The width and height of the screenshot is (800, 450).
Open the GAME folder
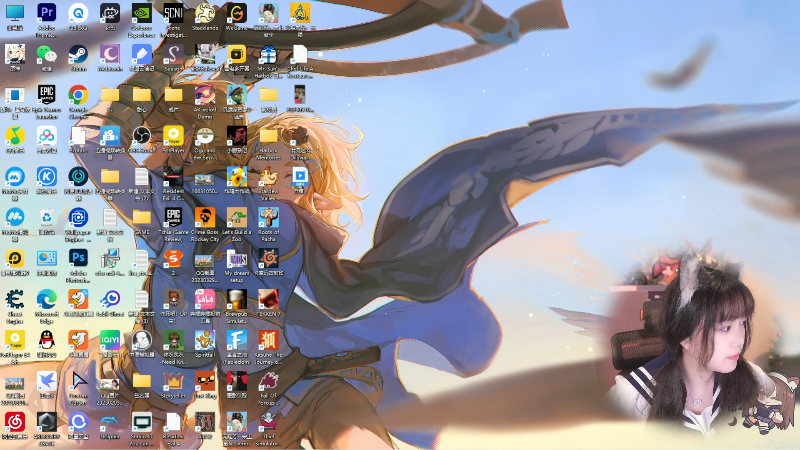tap(141, 217)
